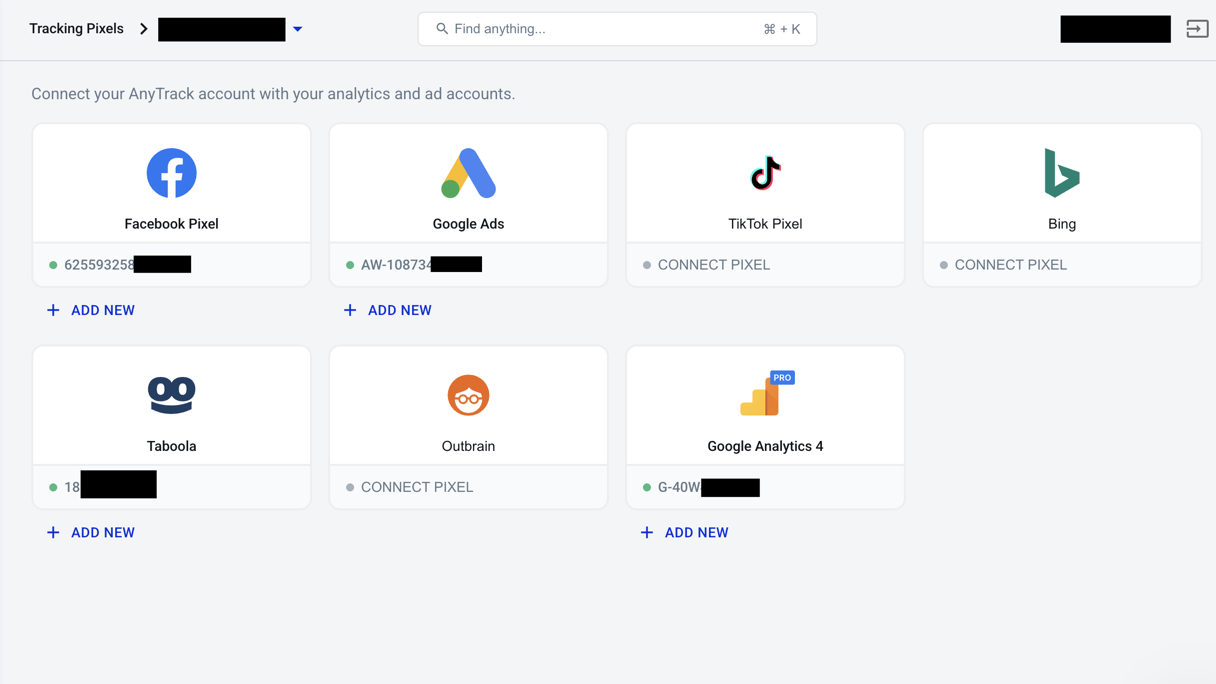
Task: Click grey status dot on TikTok Pixel
Action: tap(647, 265)
